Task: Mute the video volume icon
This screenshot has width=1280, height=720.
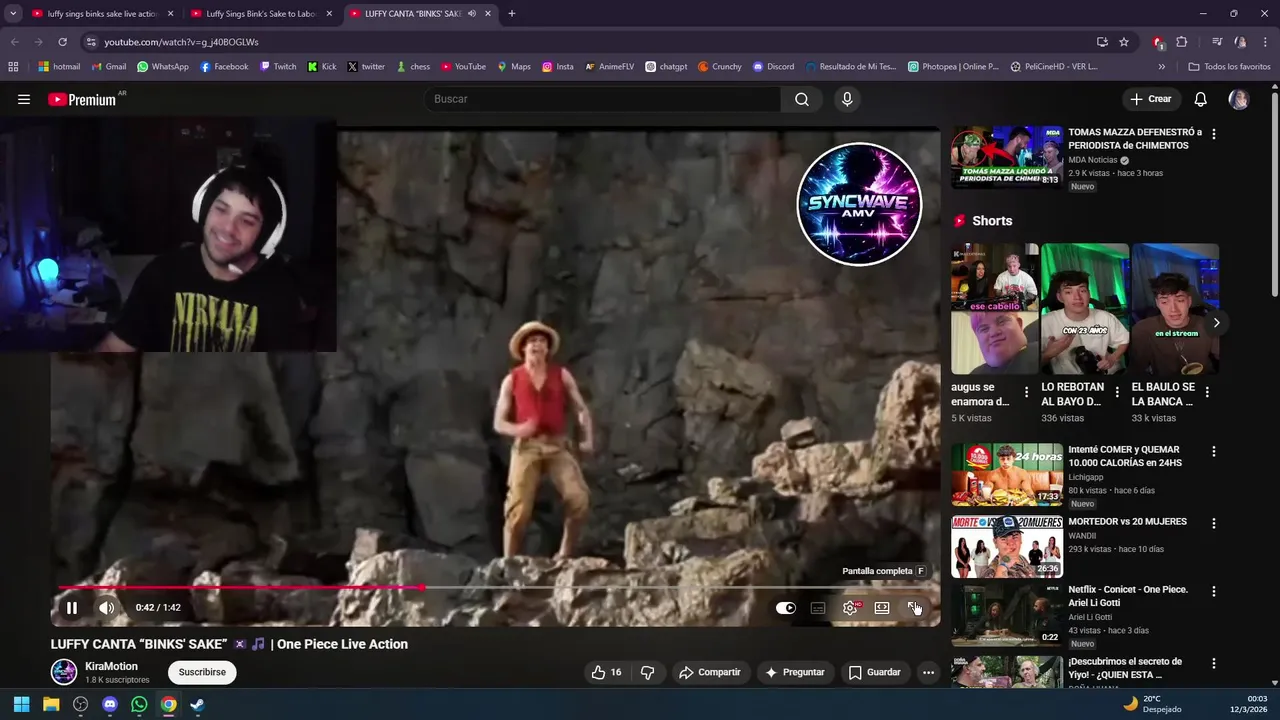Action: click(106, 607)
